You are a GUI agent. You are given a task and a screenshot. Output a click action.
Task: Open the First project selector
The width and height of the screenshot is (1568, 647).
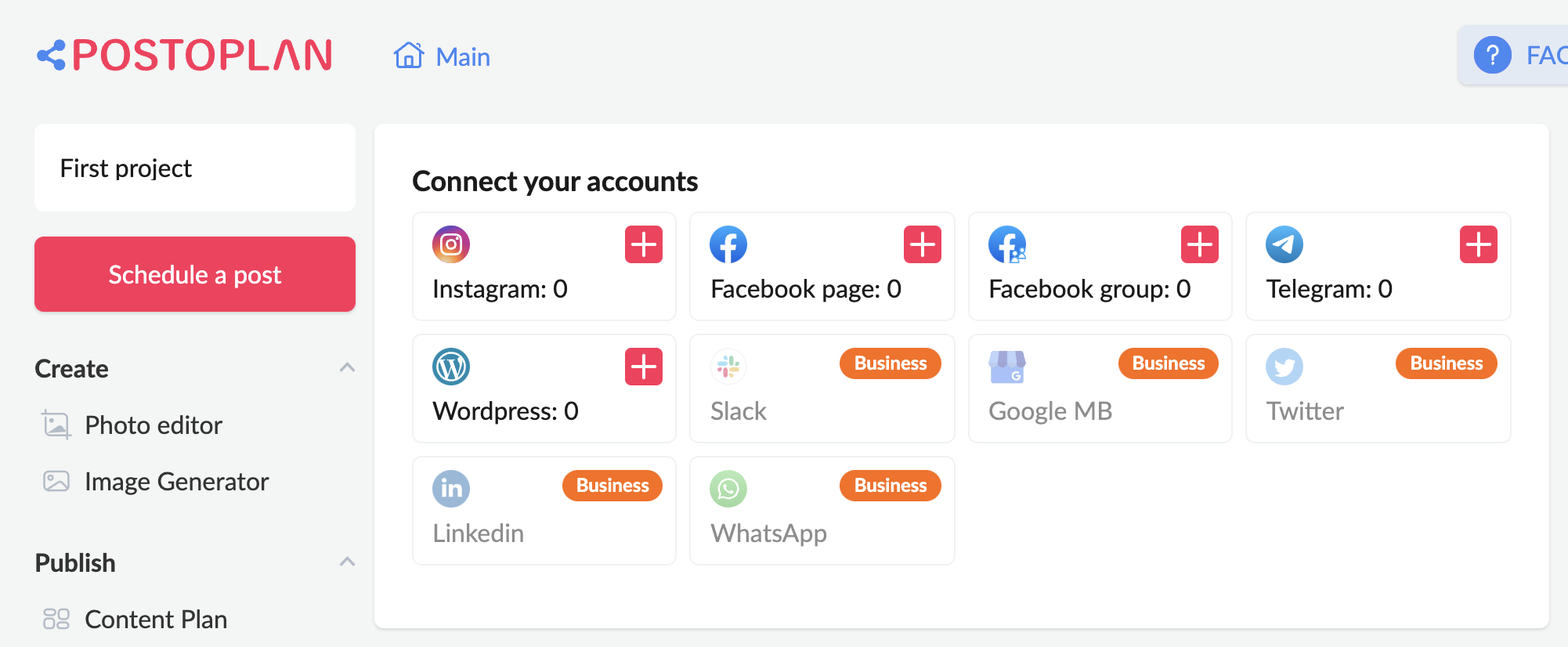[194, 168]
